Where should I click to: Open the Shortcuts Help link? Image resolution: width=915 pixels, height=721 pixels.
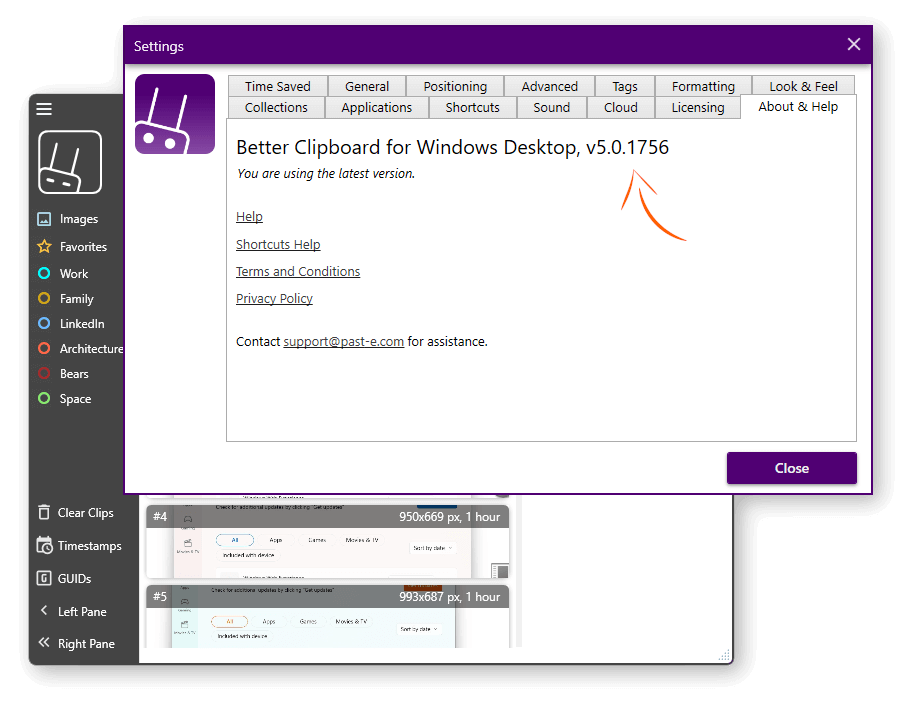pyautogui.click(x=278, y=244)
